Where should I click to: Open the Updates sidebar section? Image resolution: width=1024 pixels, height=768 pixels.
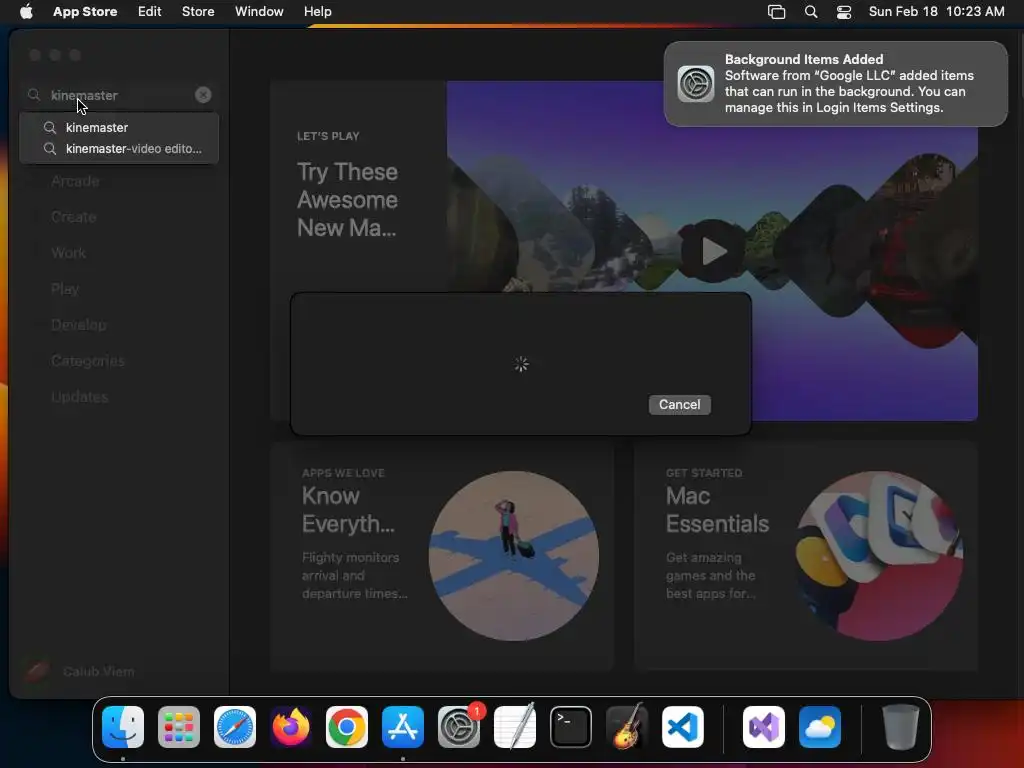pyautogui.click(x=80, y=396)
